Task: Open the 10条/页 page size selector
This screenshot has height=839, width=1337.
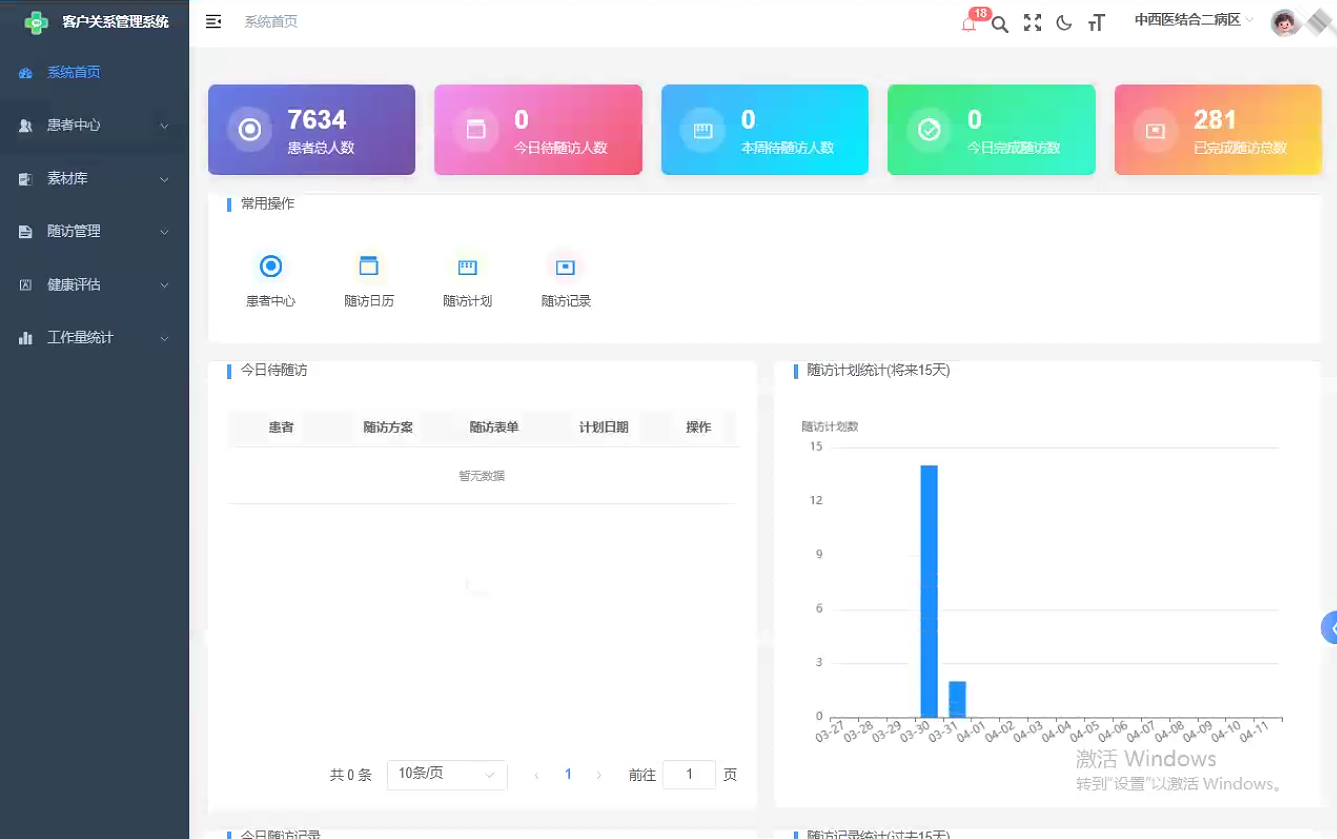Action: pyautogui.click(x=446, y=774)
